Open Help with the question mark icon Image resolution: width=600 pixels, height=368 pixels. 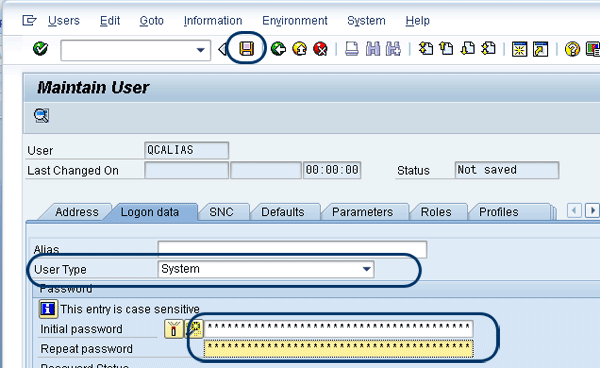click(x=572, y=49)
